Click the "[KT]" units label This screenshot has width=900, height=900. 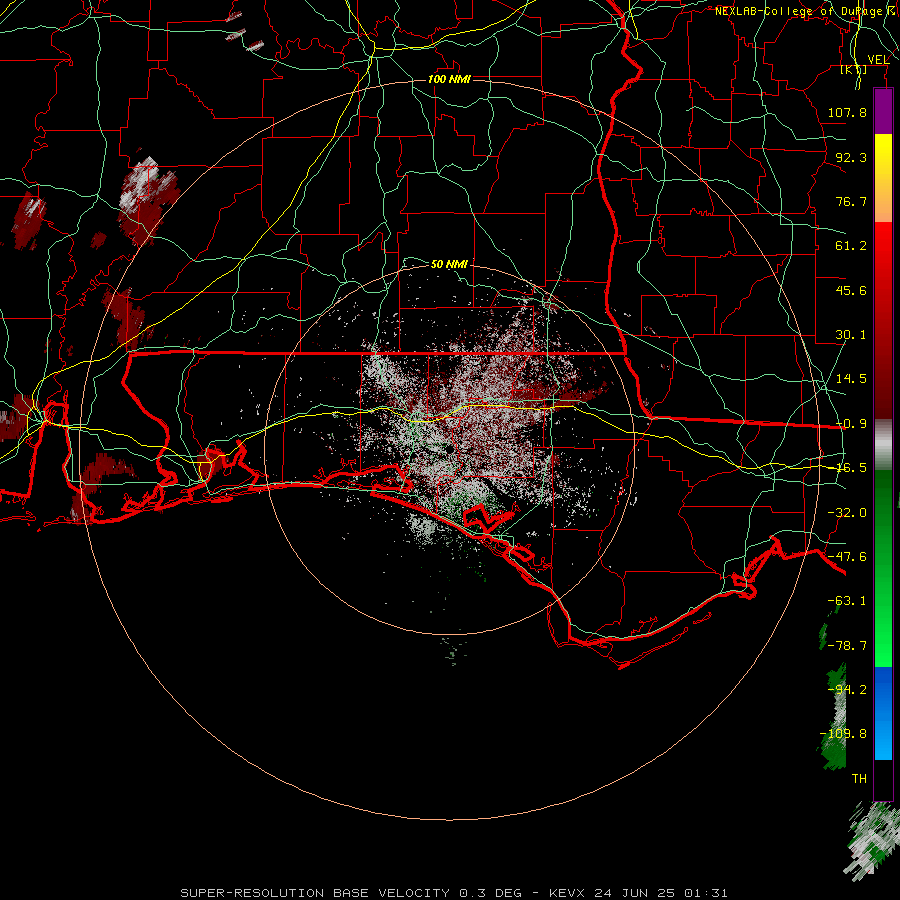[854, 69]
